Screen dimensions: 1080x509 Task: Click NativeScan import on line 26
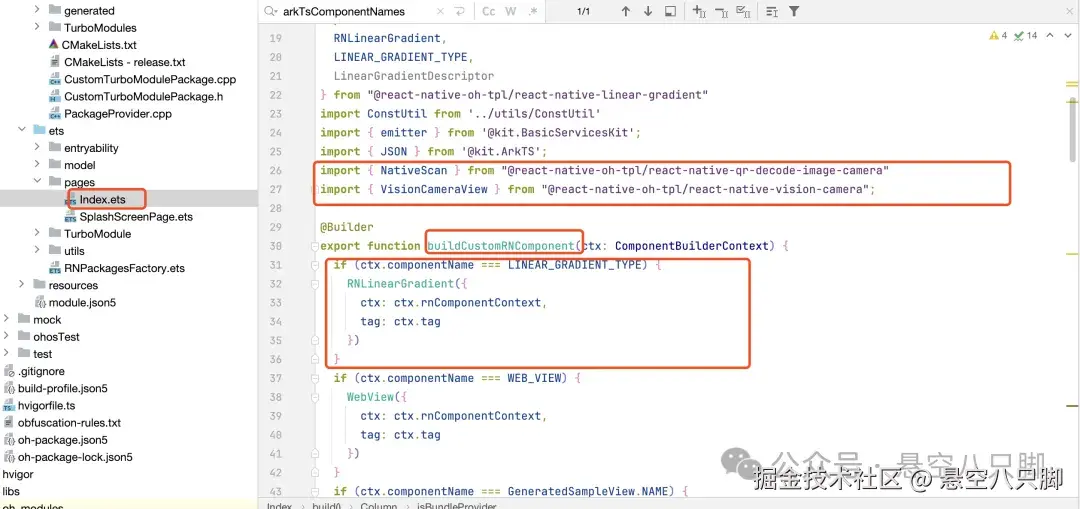pos(414,170)
